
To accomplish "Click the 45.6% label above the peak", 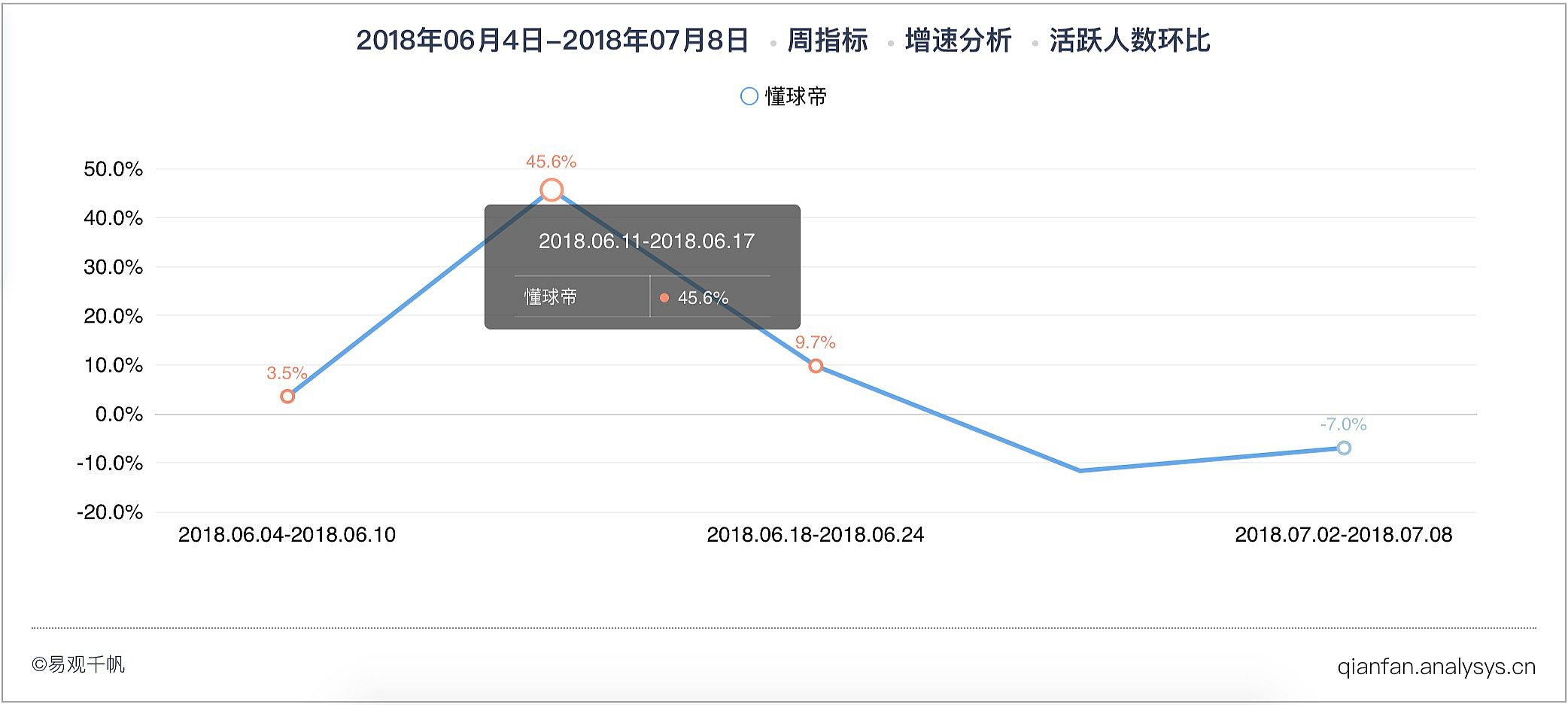I will pyautogui.click(x=551, y=162).
